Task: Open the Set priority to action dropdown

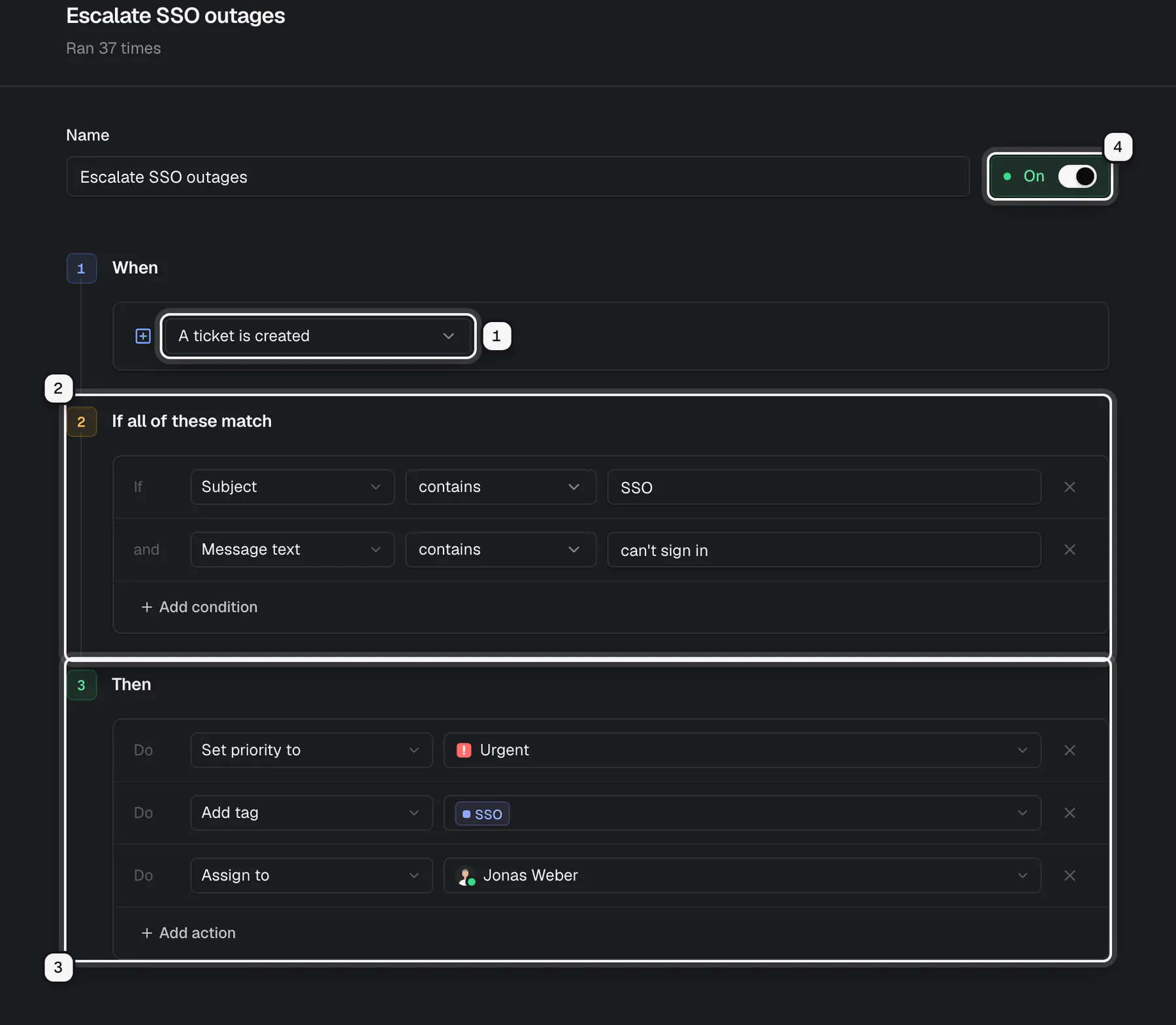Action: click(312, 750)
